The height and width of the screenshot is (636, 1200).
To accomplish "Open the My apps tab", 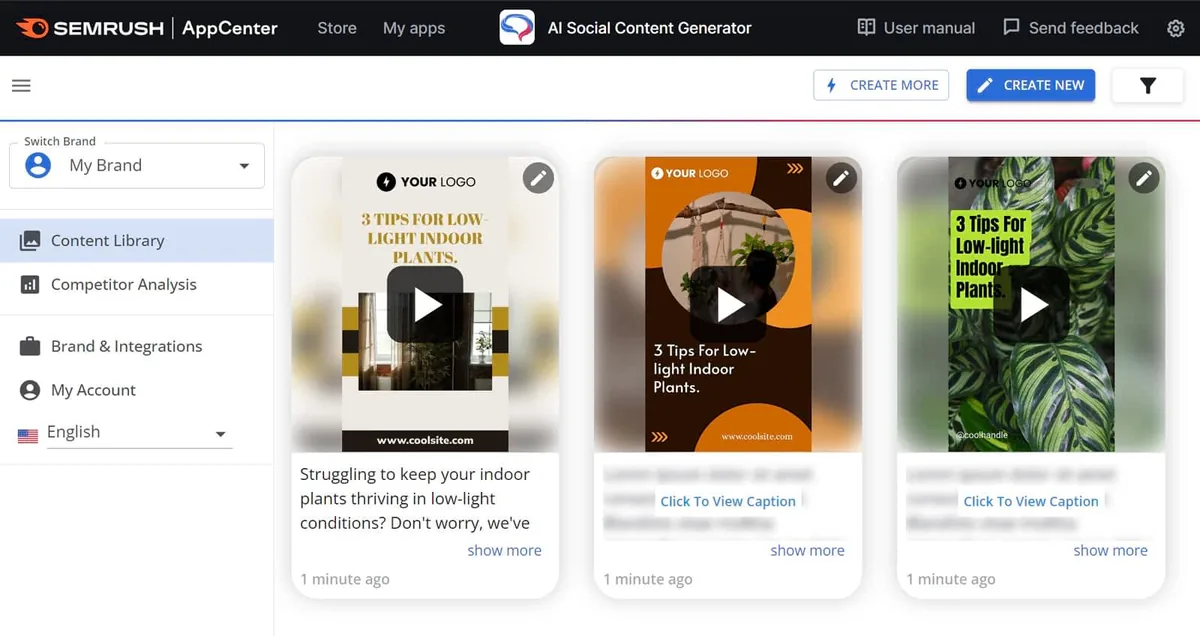I will [414, 28].
